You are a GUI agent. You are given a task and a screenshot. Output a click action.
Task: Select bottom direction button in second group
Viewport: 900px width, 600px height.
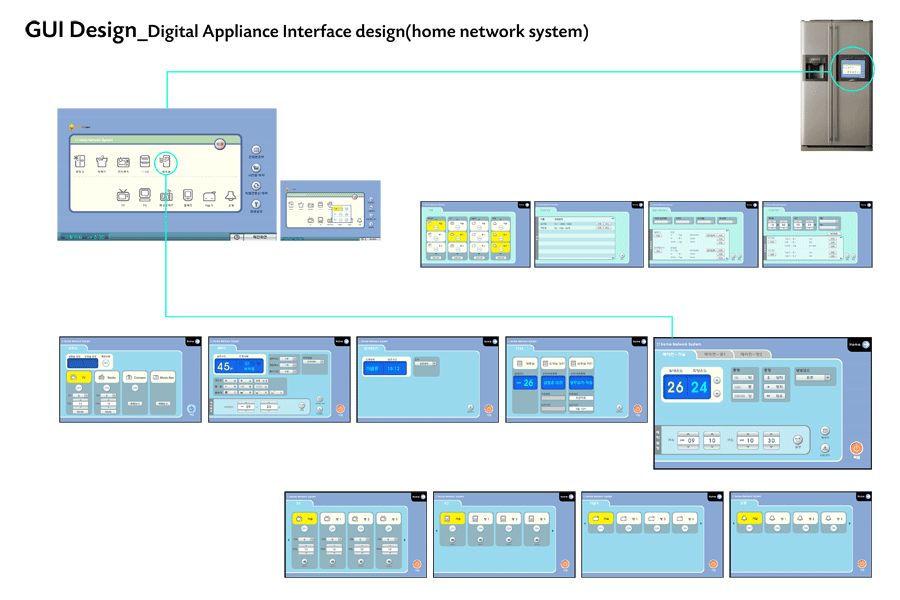(x=774, y=396)
